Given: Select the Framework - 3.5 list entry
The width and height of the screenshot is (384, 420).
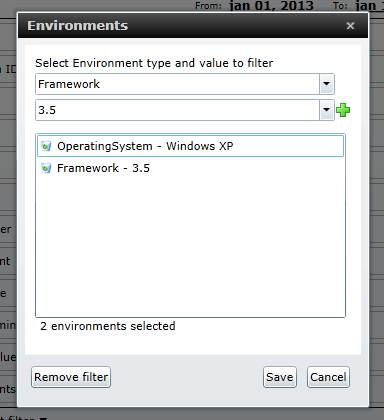Looking at the screenshot, I should click(x=190, y=168).
